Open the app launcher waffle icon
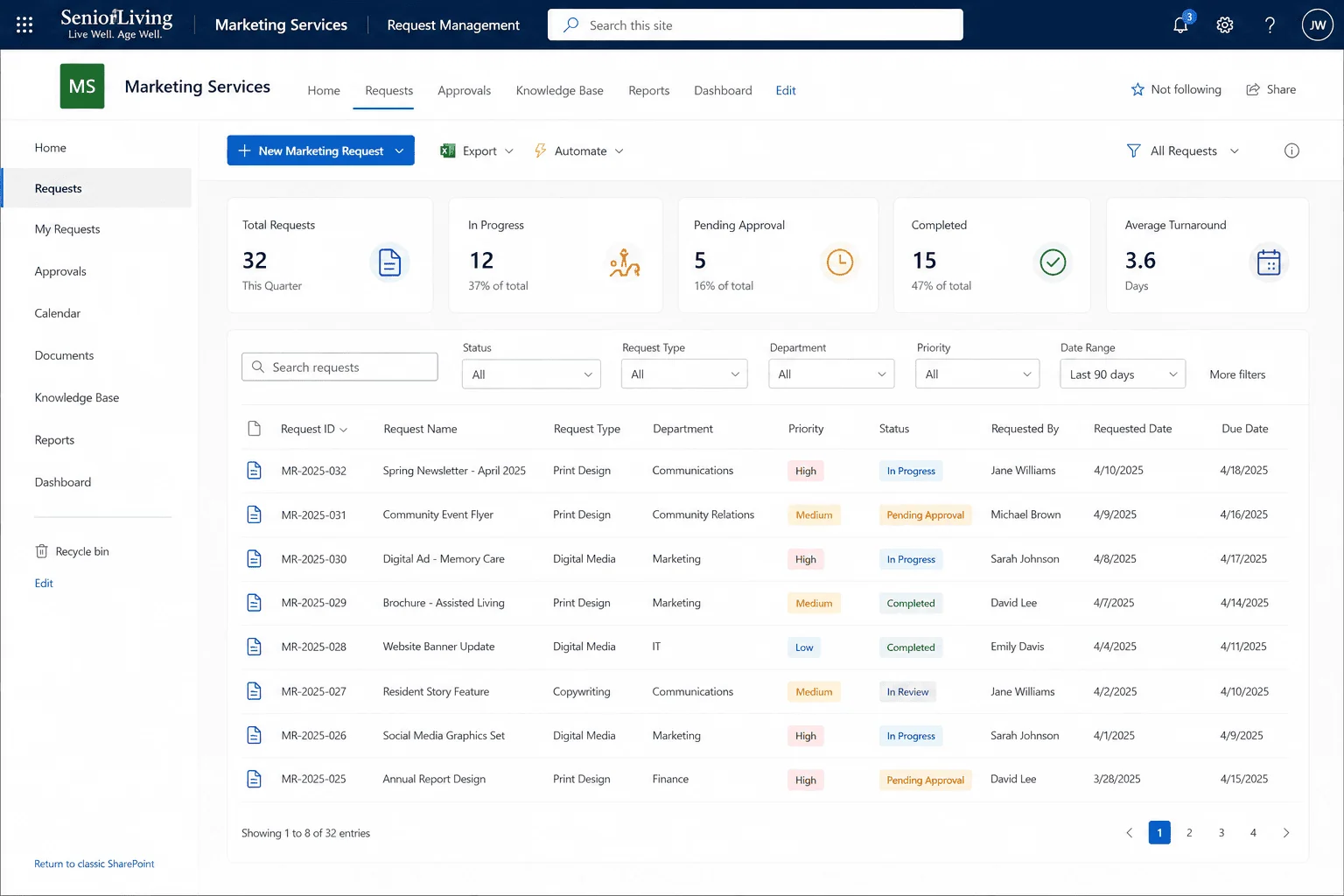Screen dimensions: 1344x896 [x=24, y=24]
